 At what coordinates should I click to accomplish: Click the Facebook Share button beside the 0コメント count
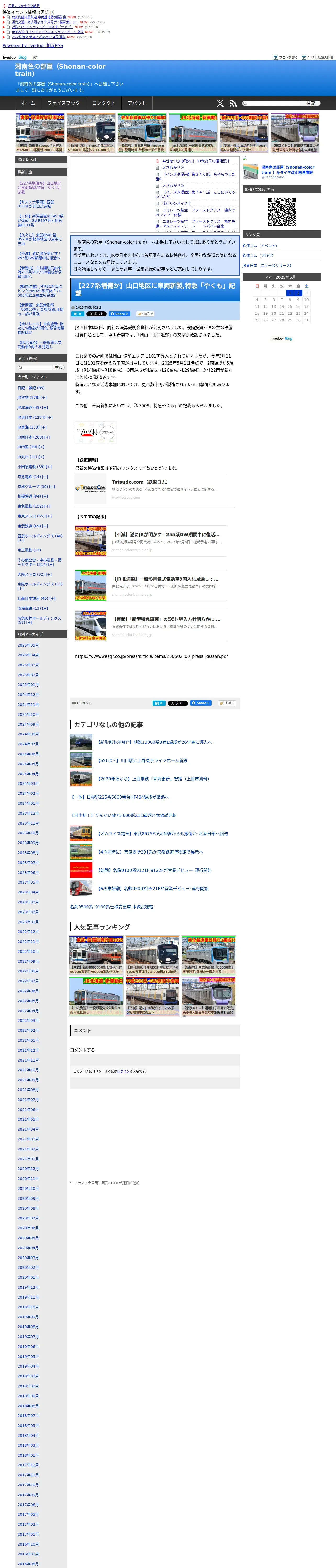[201, 703]
